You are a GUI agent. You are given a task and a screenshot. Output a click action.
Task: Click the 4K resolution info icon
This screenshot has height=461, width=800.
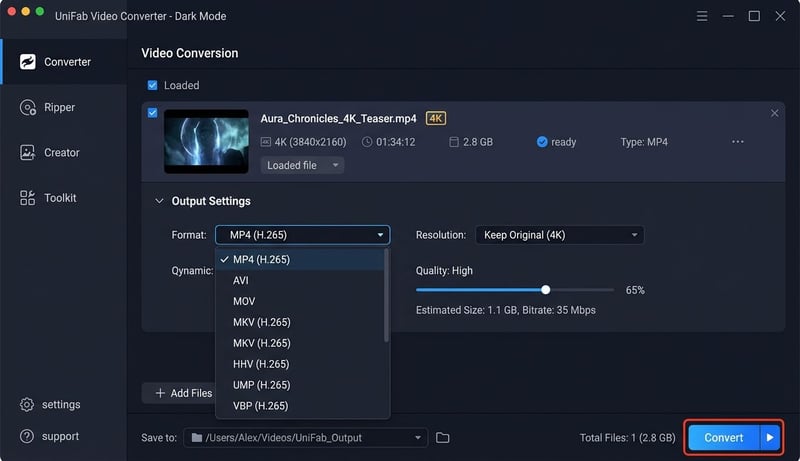(x=265, y=142)
